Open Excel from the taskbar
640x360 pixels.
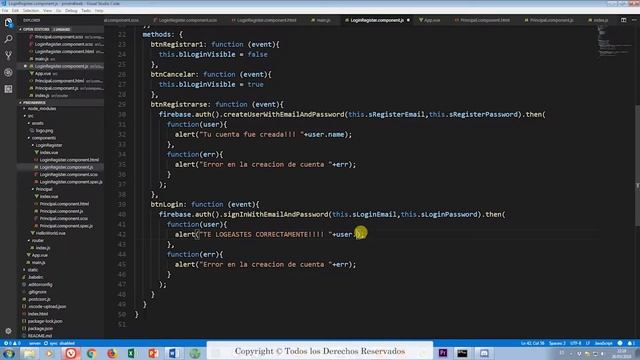click(132, 353)
